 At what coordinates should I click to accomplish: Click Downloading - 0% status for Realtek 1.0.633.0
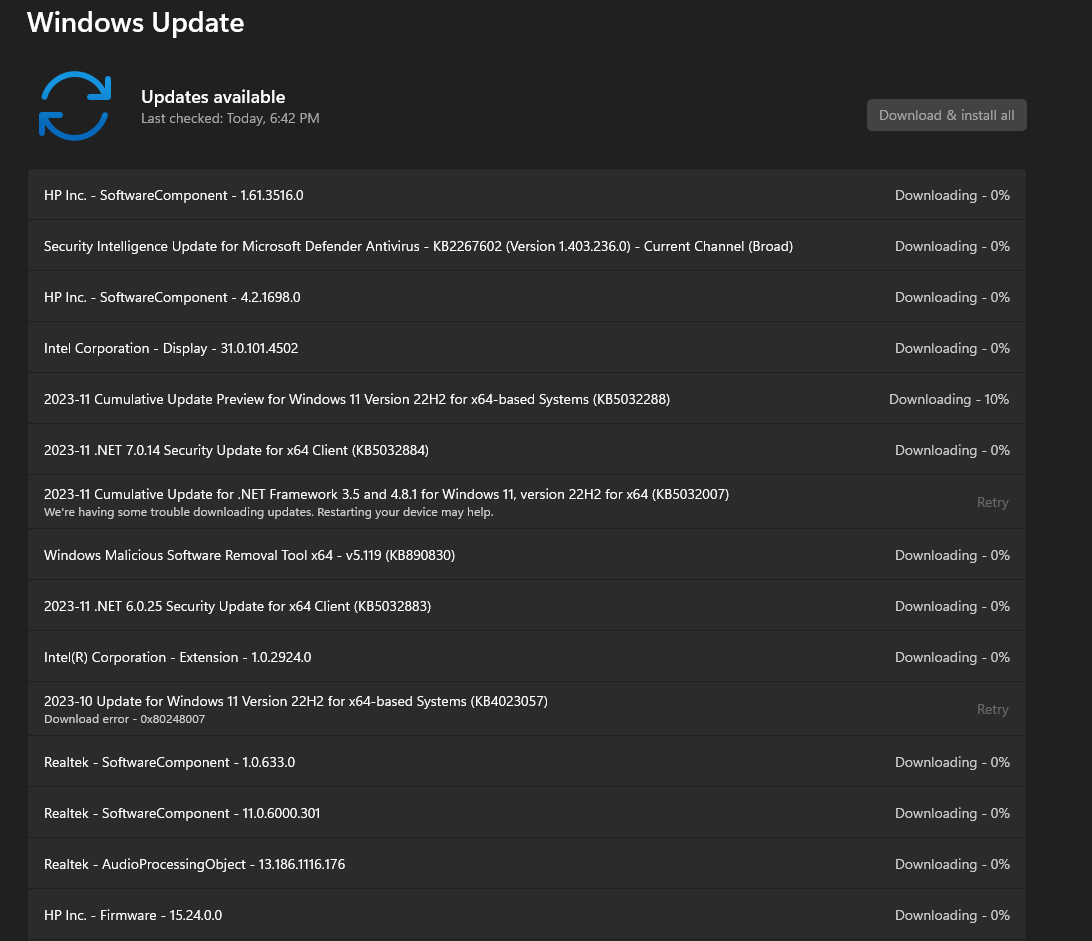click(x=952, y=763)
